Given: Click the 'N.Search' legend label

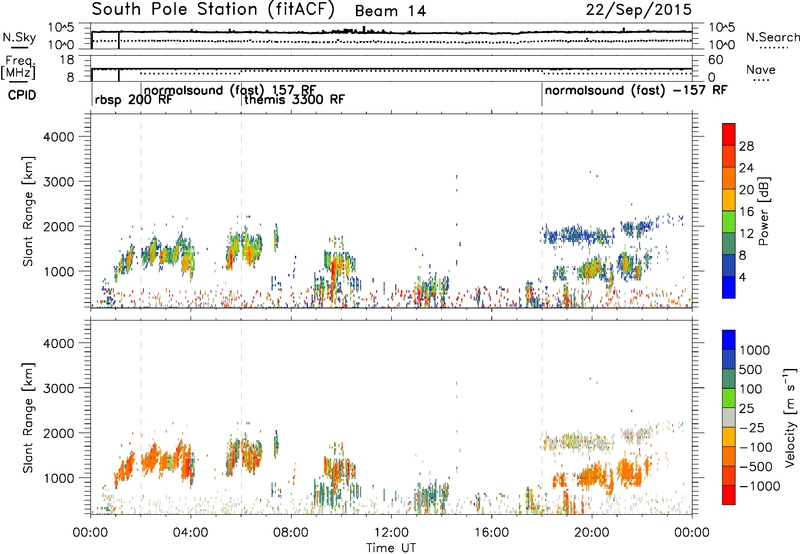Looking at the screenshot, I should point(772,37).
